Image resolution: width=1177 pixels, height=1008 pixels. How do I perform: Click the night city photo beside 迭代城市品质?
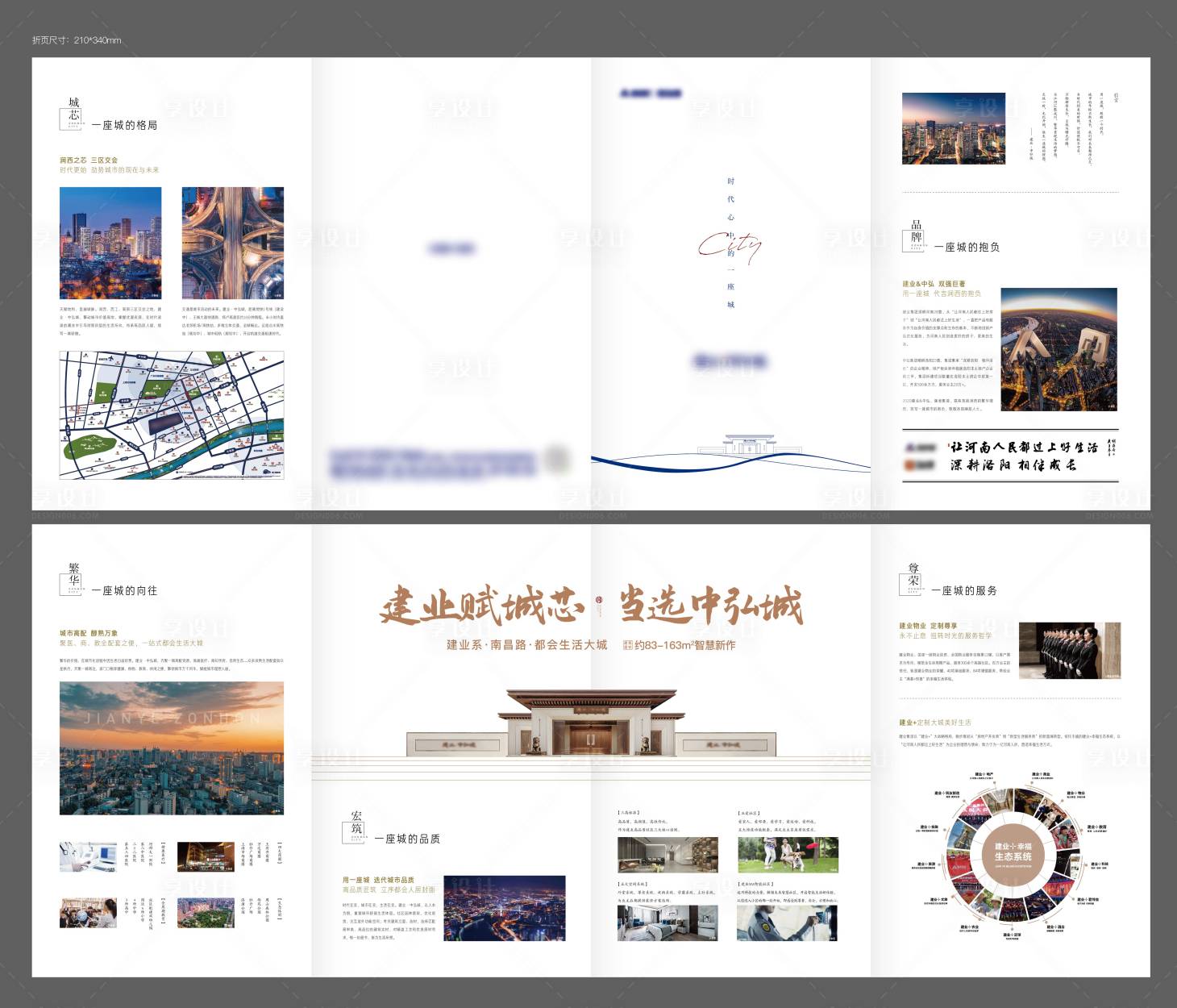[505, 908]
